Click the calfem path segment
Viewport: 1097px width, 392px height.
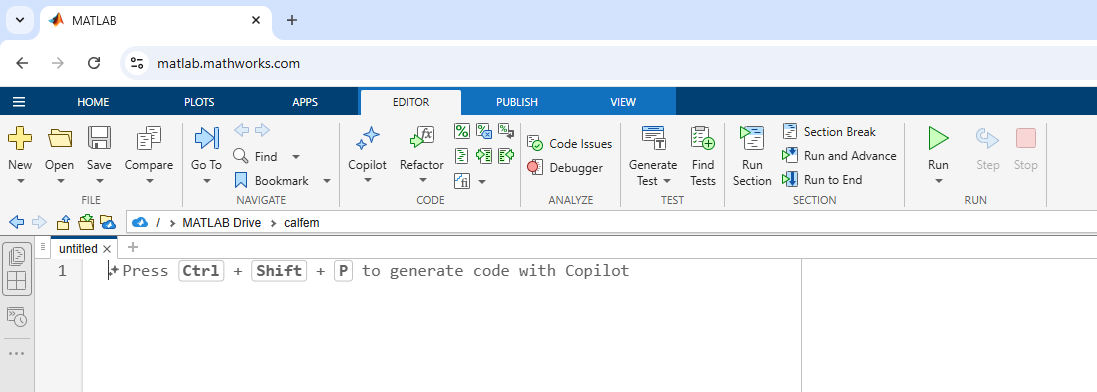tap(302, 223)
